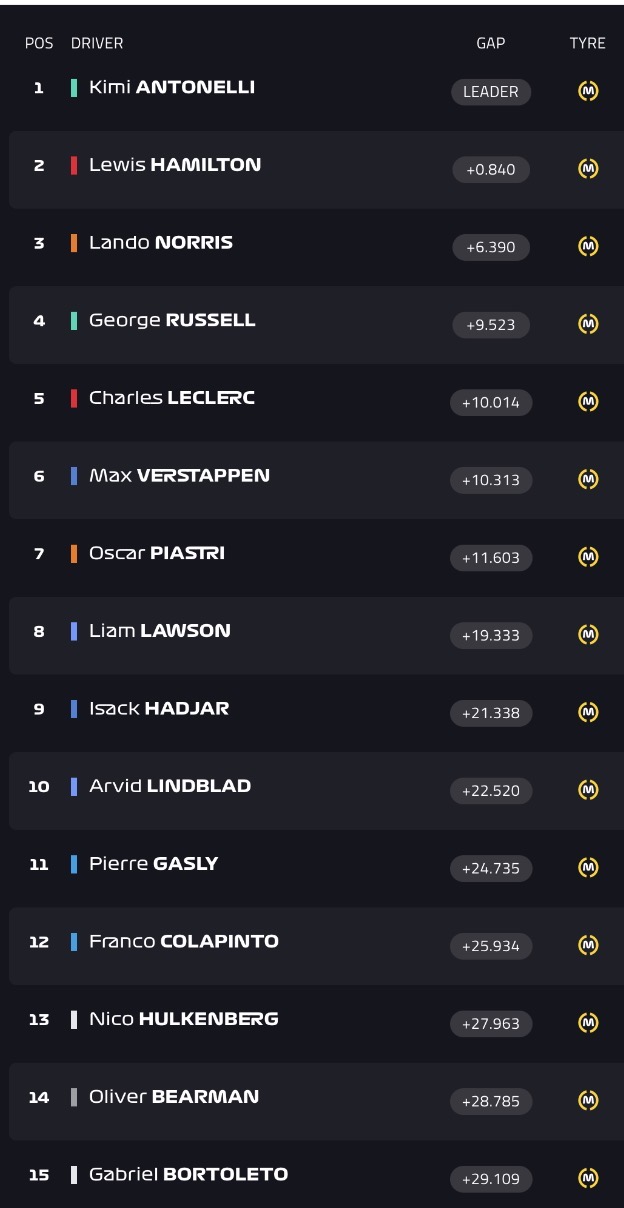Select the TYRE column header

[588, 43]
